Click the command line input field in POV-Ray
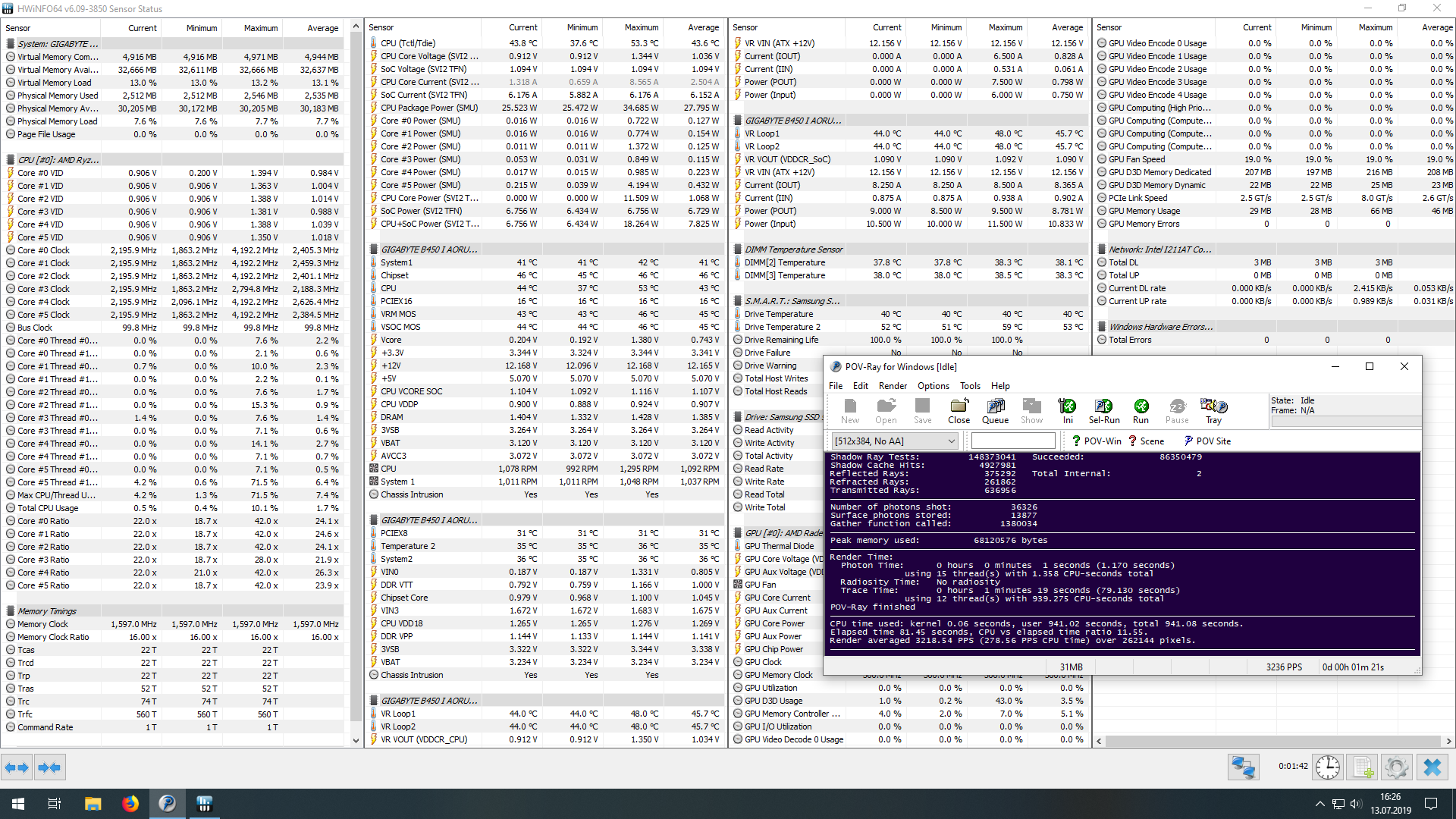Image resolution: width=1456 pixels, height=819 pixels. tap(1013, 441)
